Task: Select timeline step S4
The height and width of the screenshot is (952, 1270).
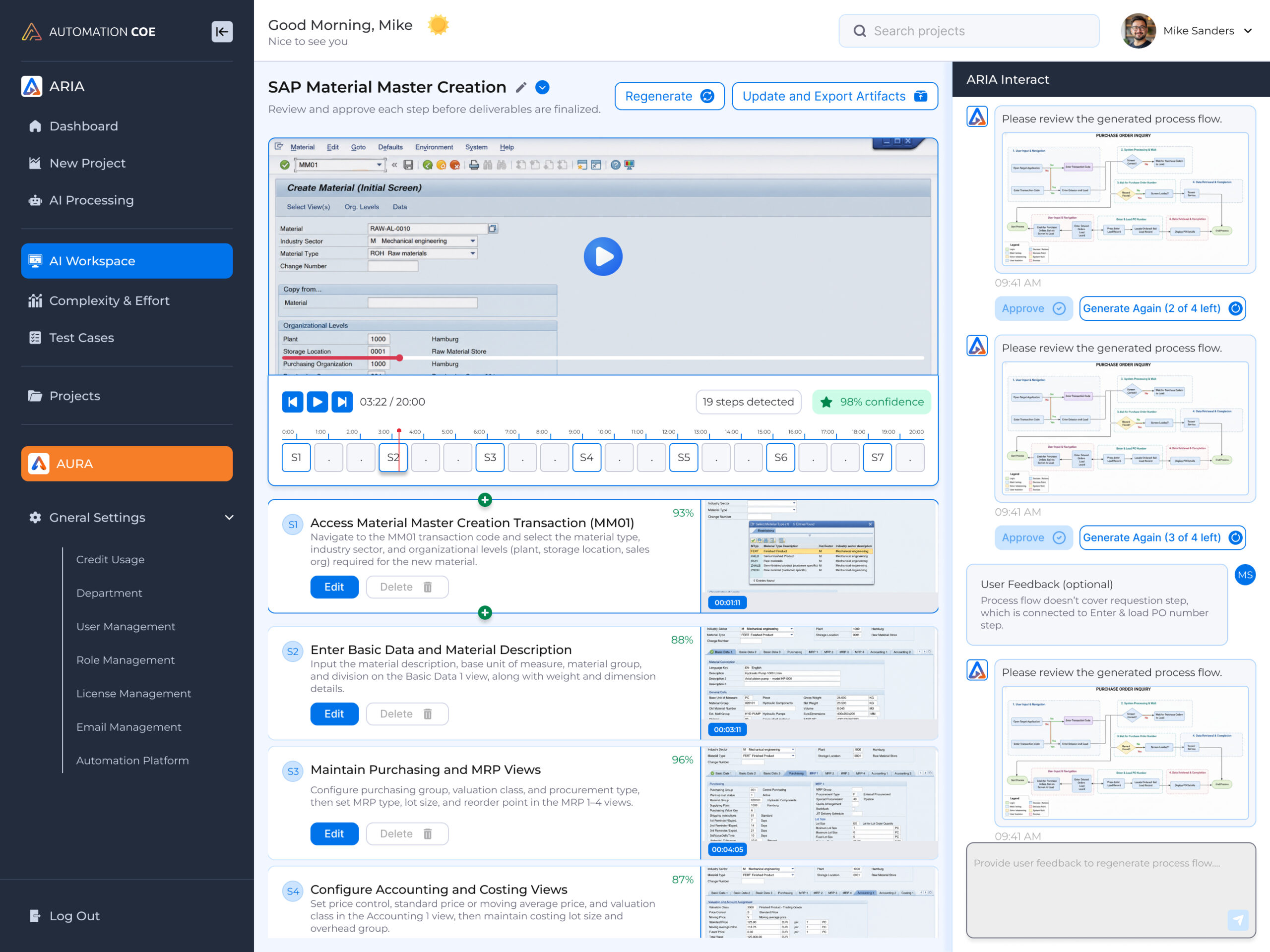Action: point(586,457)
